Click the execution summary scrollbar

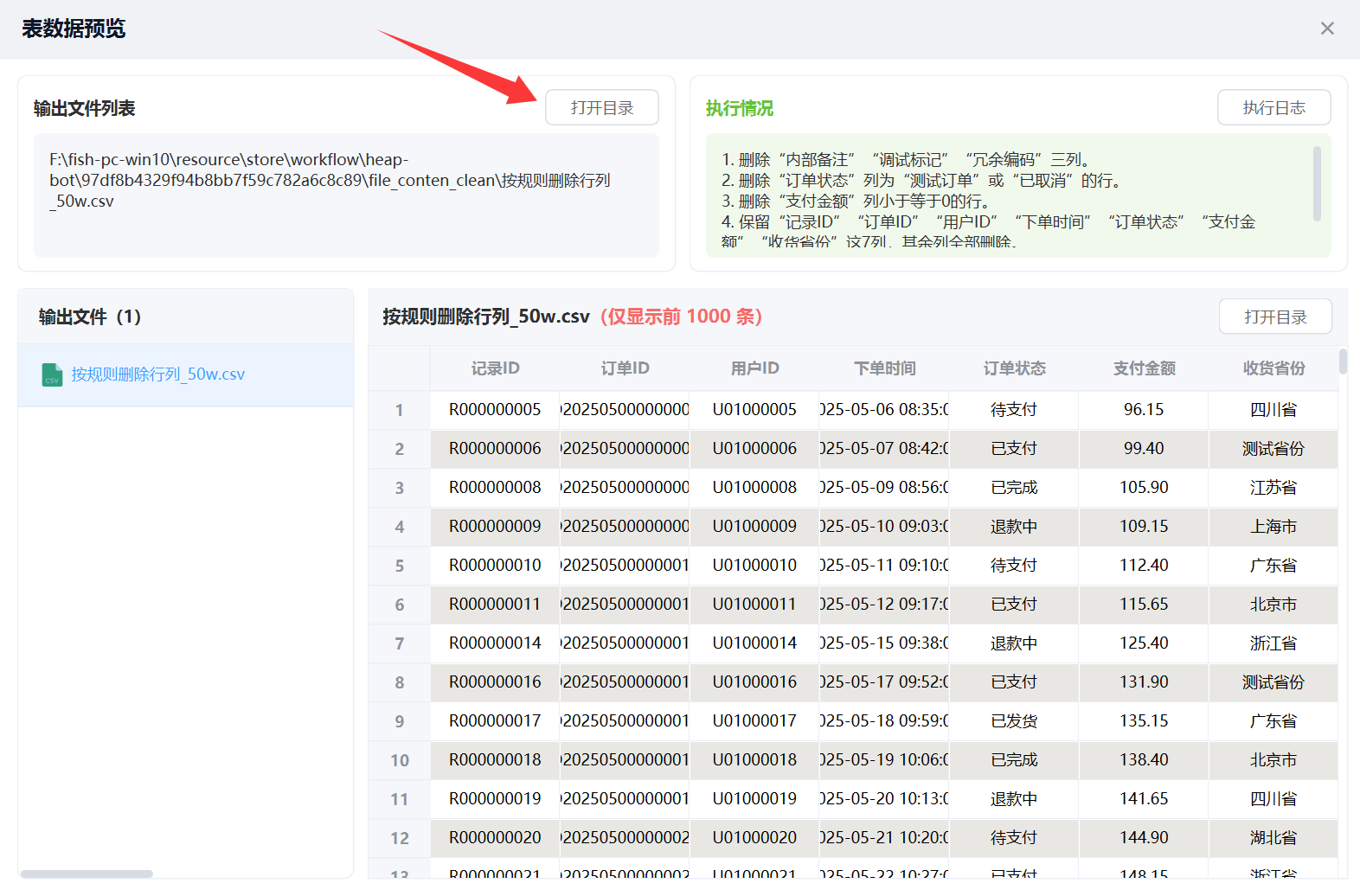[1317, 183]
